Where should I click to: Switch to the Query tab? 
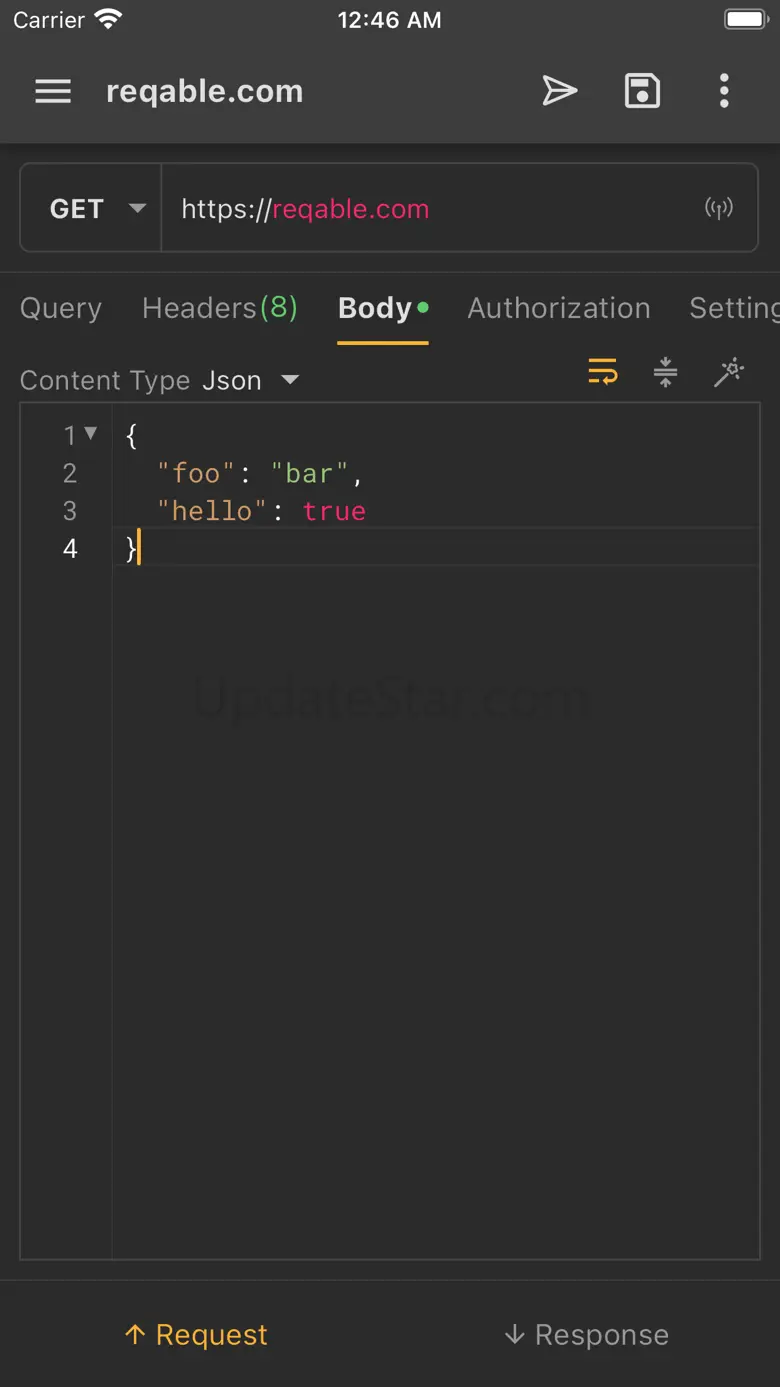pos(61,308)
